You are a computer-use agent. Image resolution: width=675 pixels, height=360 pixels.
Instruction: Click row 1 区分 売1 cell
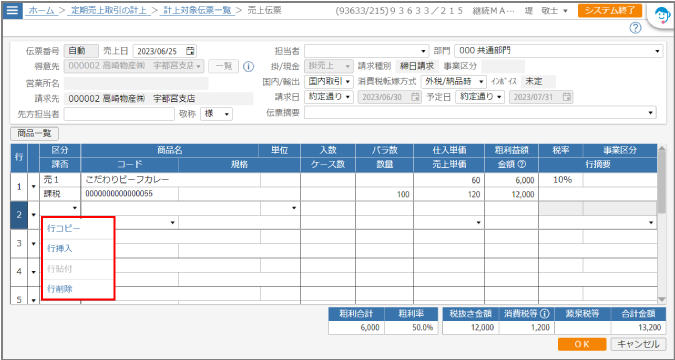[60, 180]
